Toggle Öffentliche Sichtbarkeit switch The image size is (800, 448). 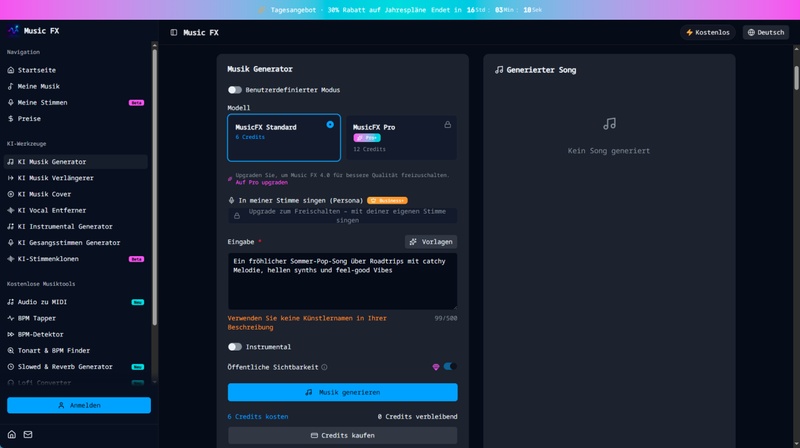[x=450, y=366]
